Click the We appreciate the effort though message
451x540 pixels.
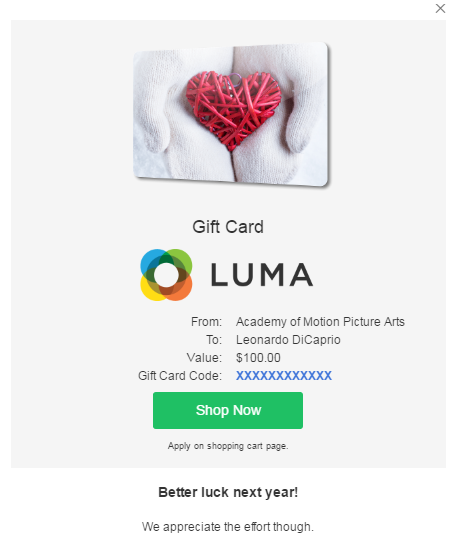(228, 527)
